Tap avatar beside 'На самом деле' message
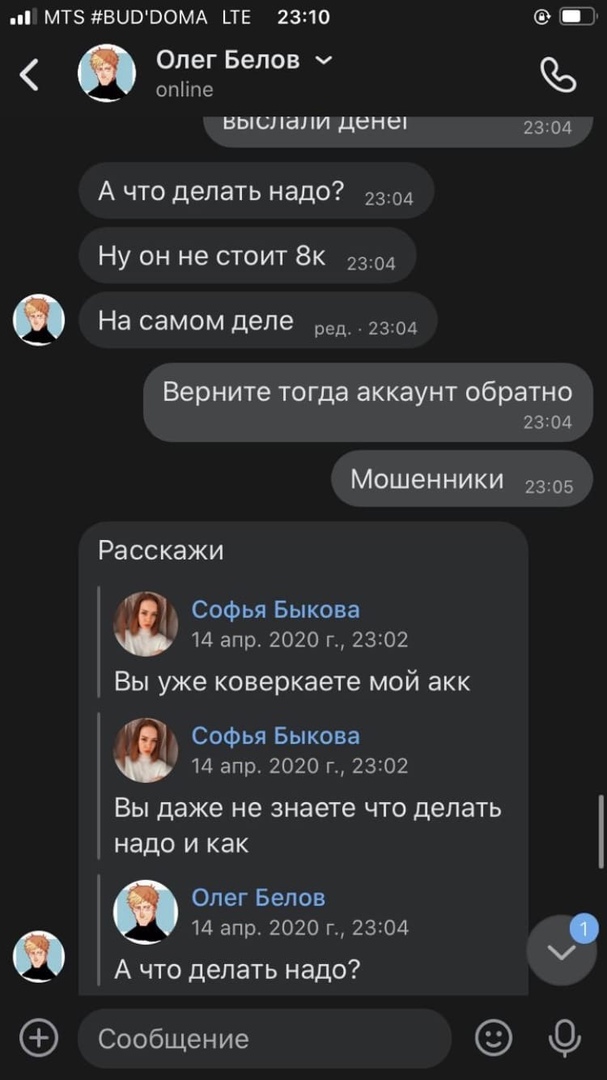The height and width of the screenshot is (1080, 607). click(39, 320)
